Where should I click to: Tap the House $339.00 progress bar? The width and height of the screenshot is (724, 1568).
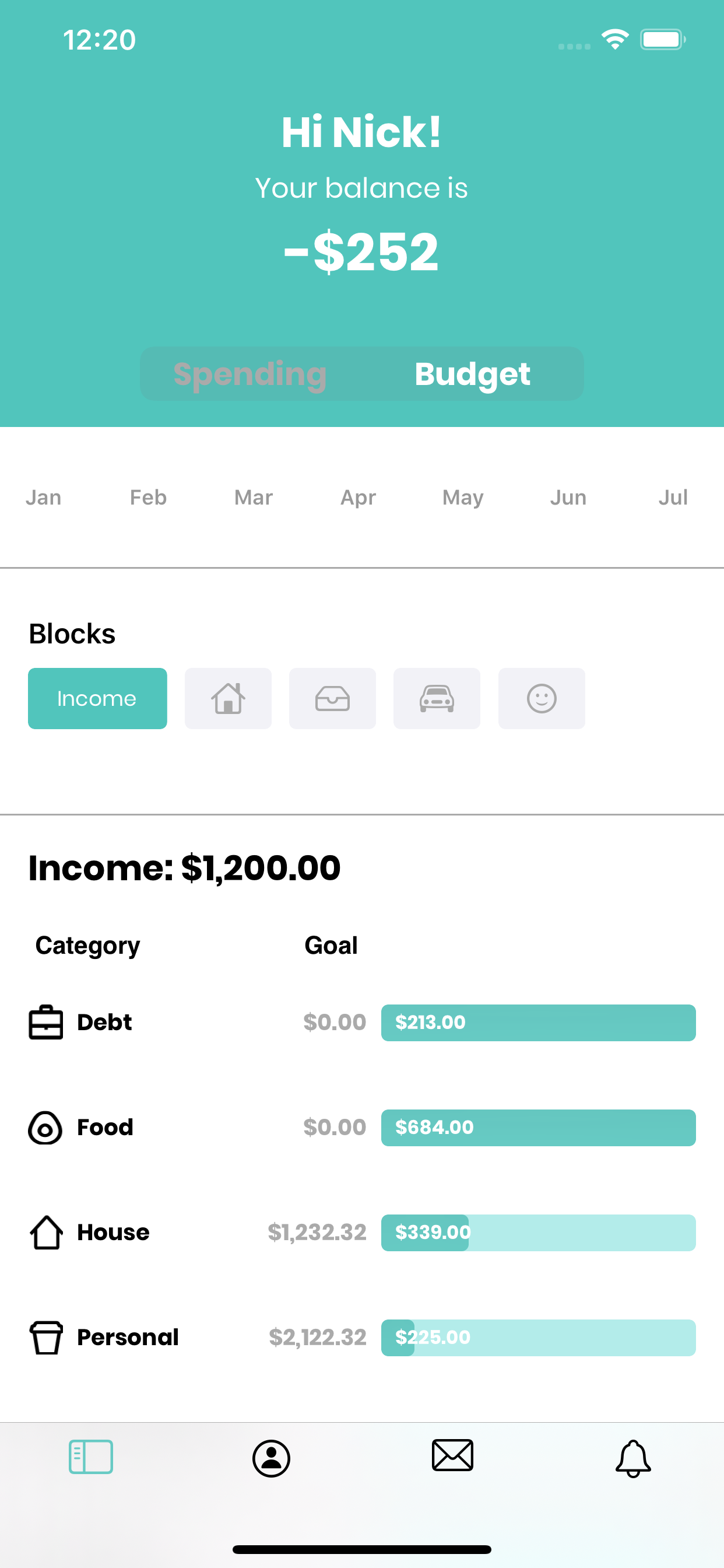click(539, 1233)
